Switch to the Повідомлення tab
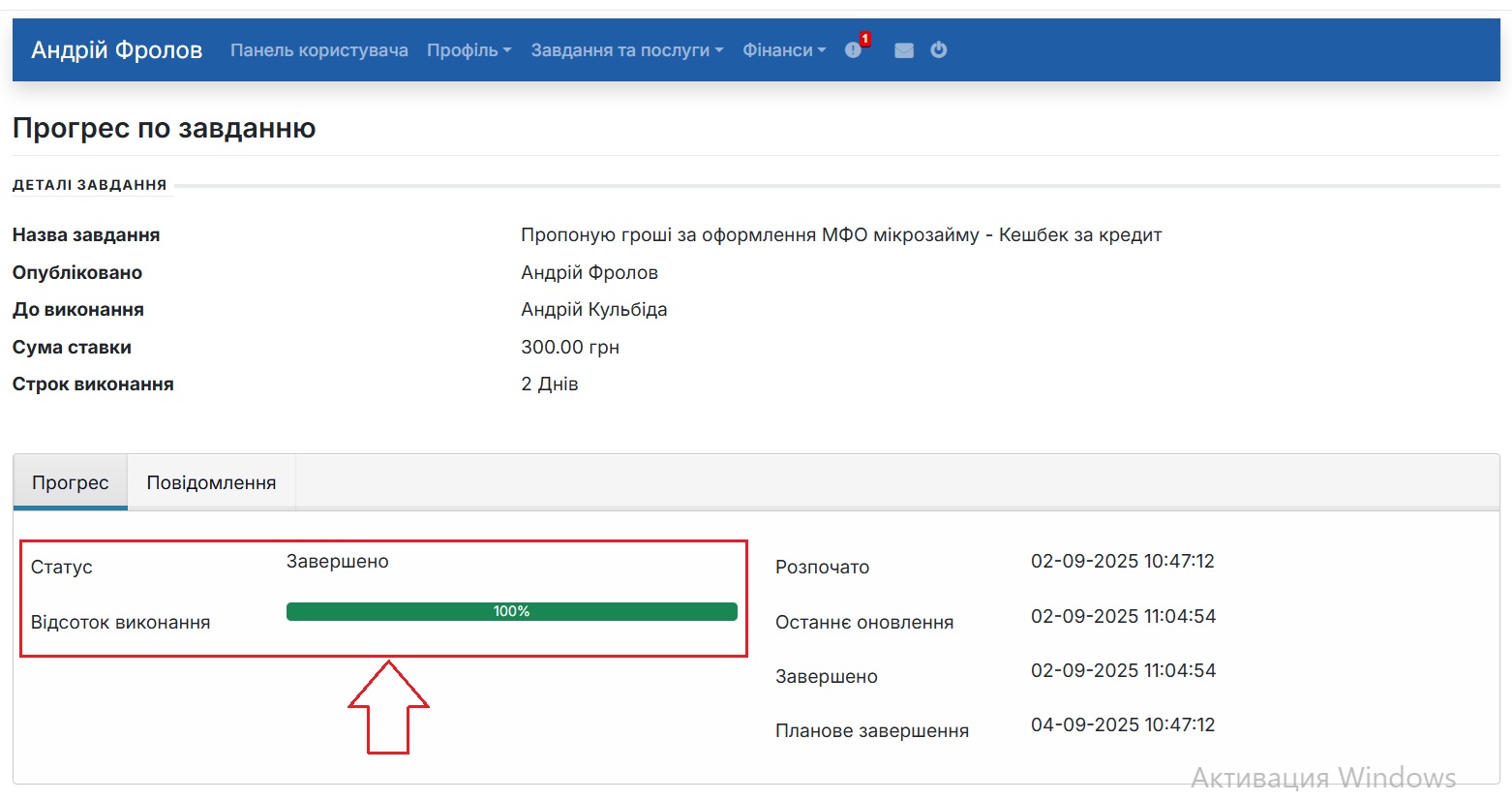Viewport: 1512px width, 801px height. 211,481
